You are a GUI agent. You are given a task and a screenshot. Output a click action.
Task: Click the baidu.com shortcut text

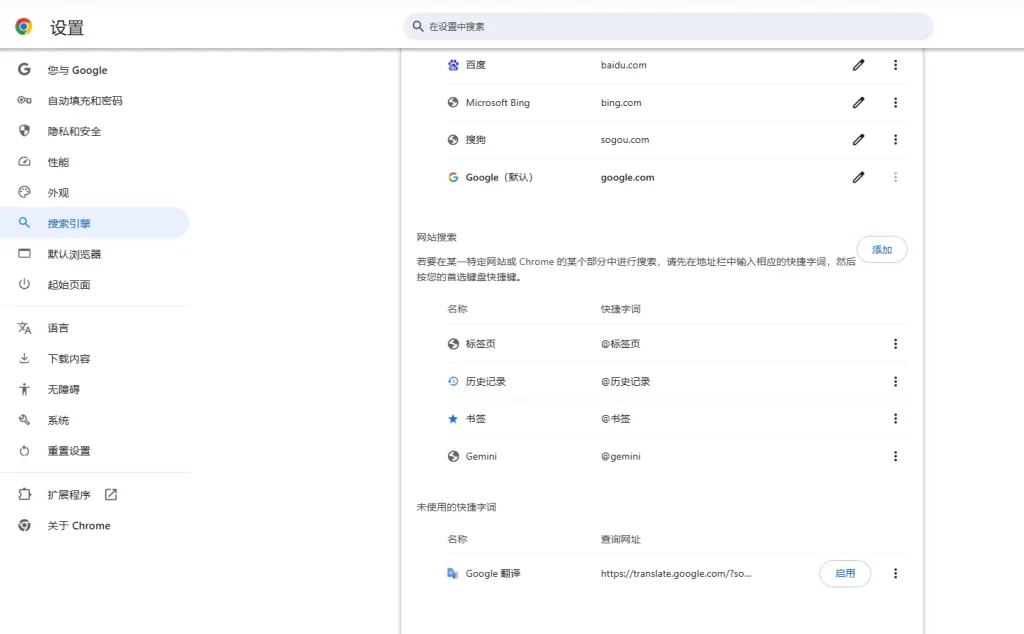pyautogui.click(x=624, y=65)
